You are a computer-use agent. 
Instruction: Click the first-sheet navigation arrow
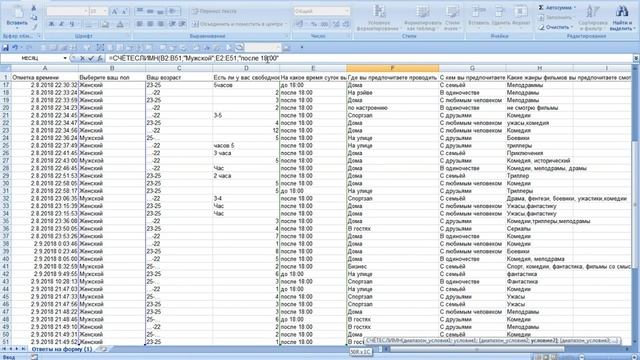click(4, 349)
